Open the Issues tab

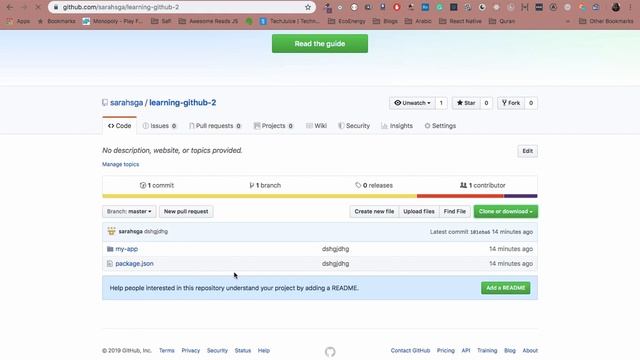pyautogui.click(x=160, y=126)
